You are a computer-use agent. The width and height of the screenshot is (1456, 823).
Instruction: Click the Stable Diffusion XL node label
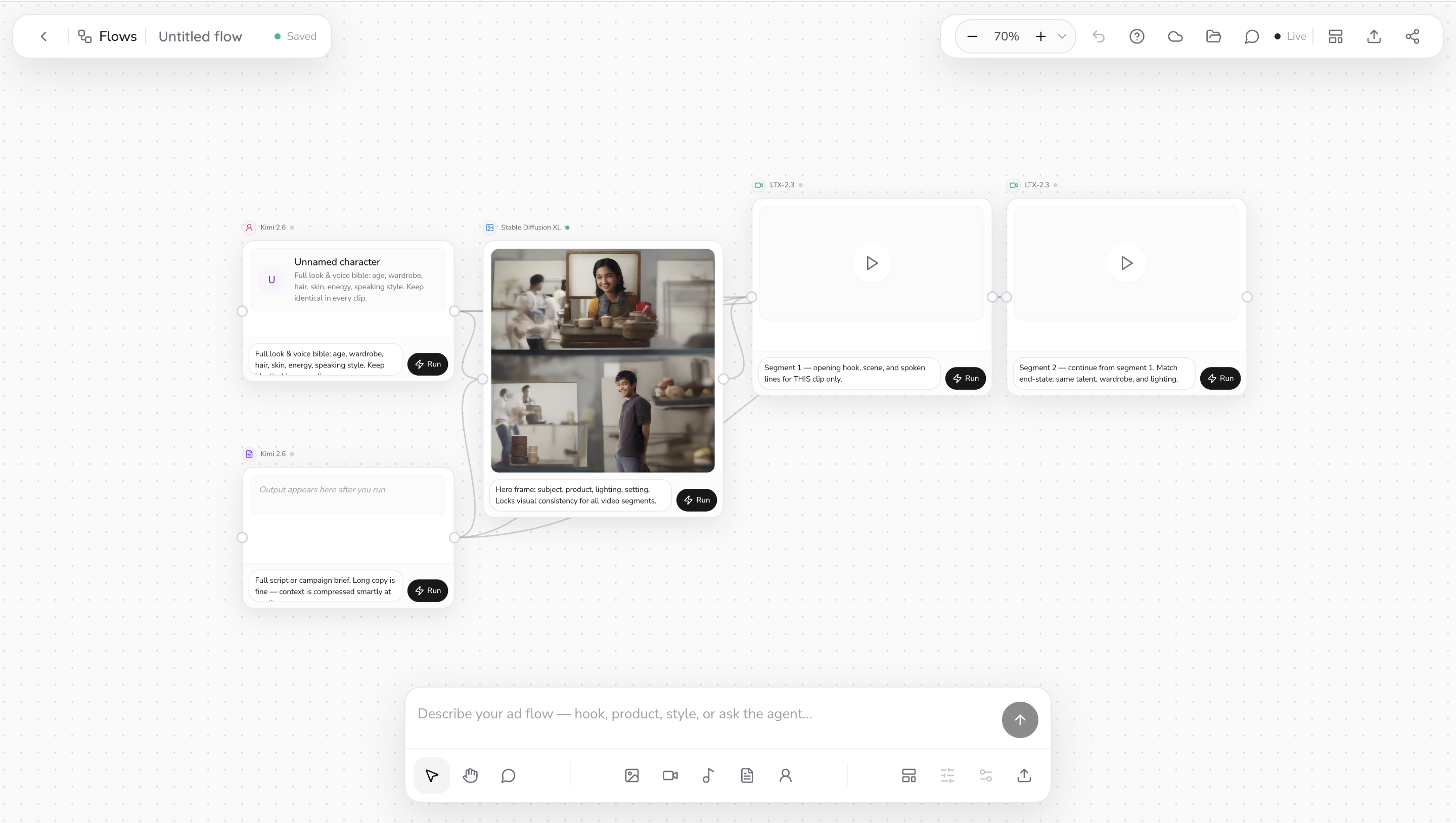pos(531,227)
